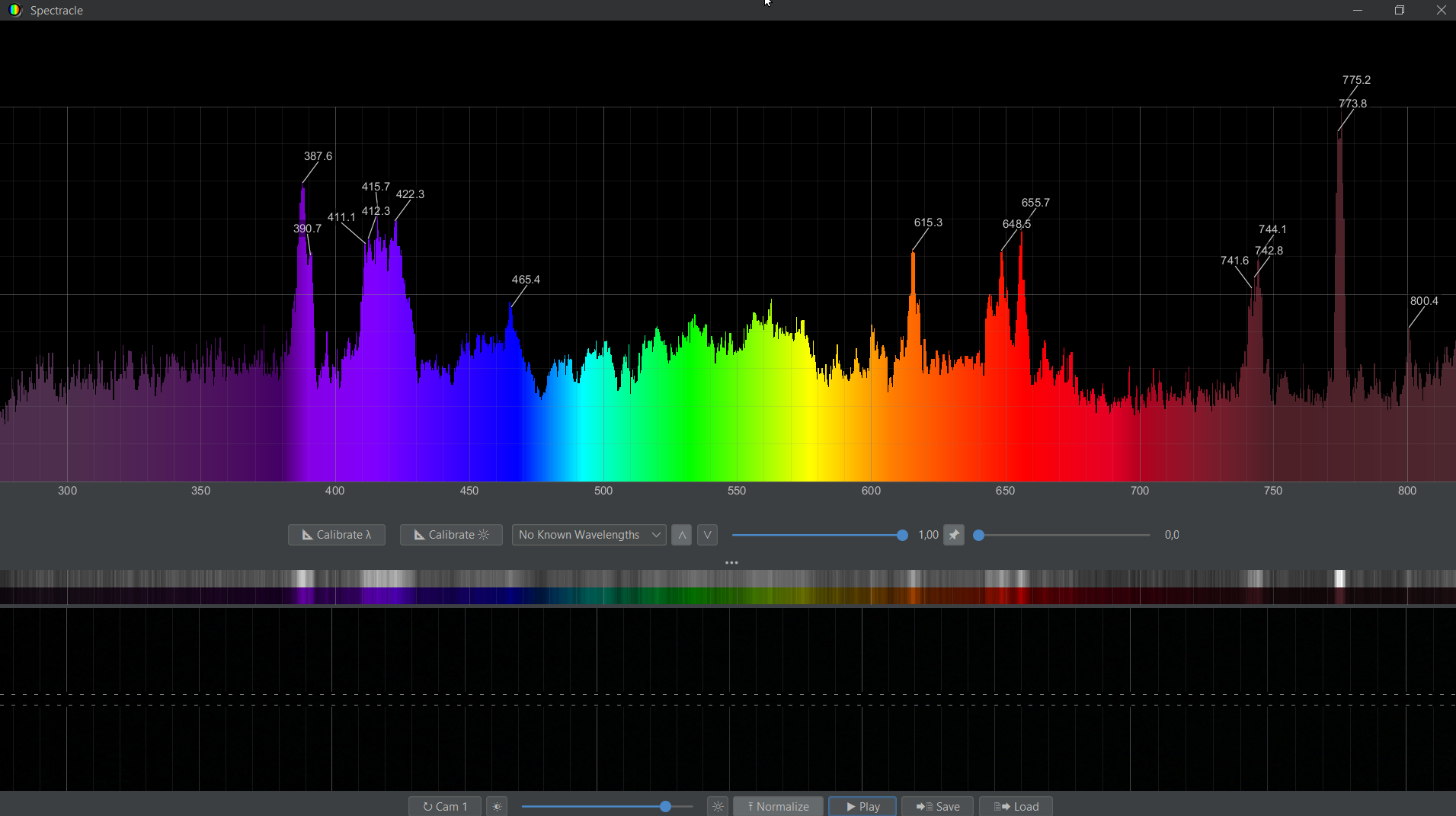Screen dimensions: 1456x816
Task: Click the Spectracle window title text
Action: point(56,11)
